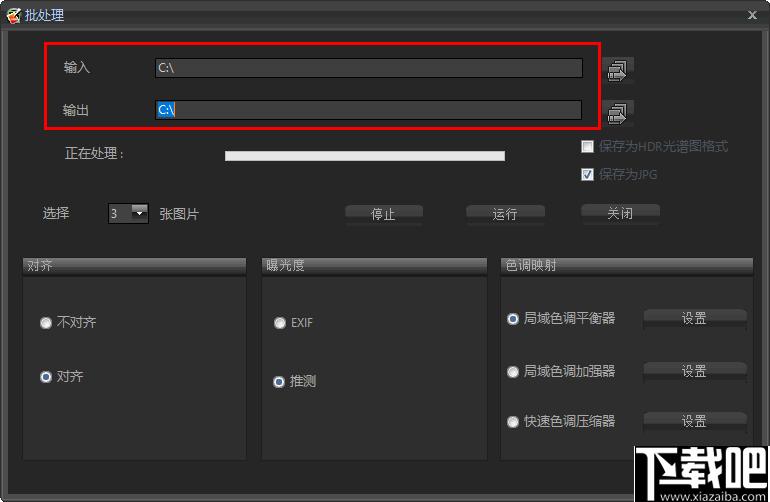
Task: Open 设置 for 局域色调加强器
Action: tap(695, 371)
